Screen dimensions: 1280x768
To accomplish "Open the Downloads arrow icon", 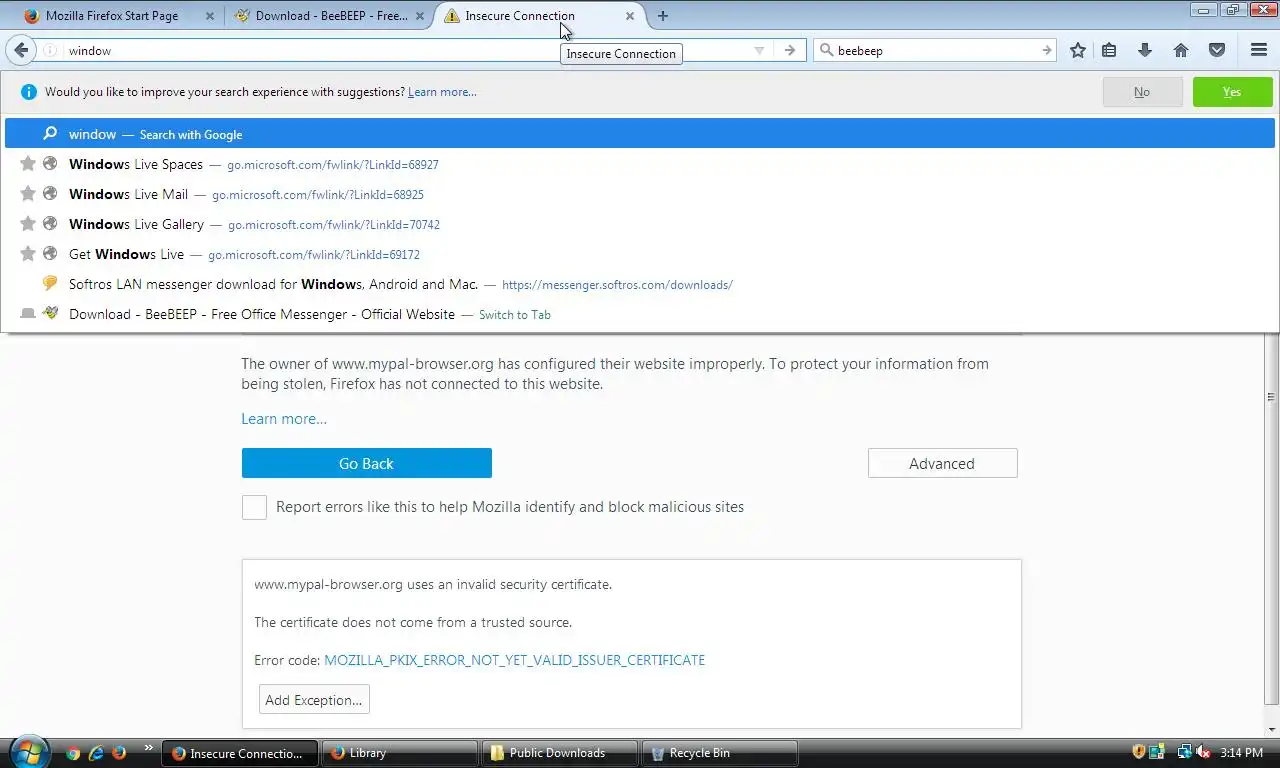I will pyautogui.click(x=1145, y=50).
